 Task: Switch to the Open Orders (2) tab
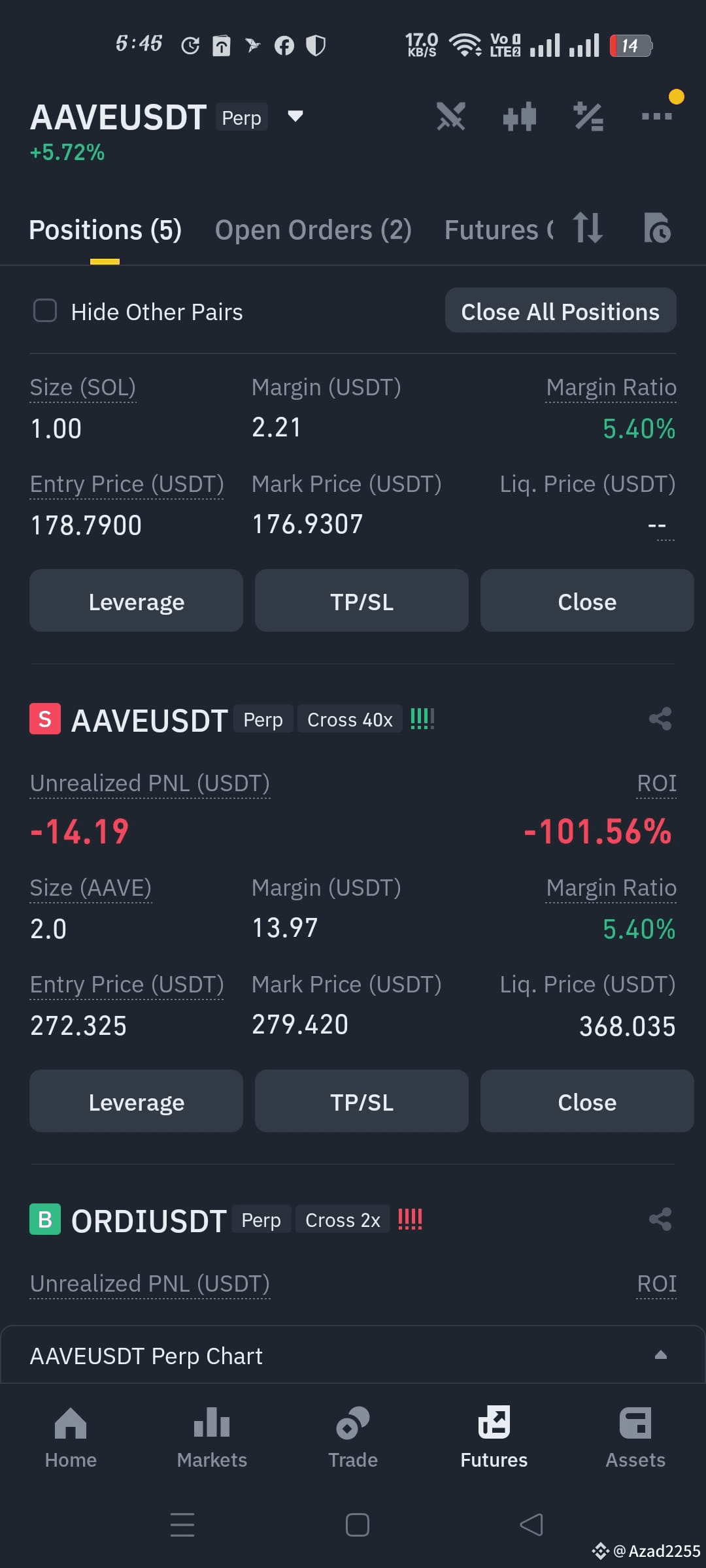(x=313, y=230)
